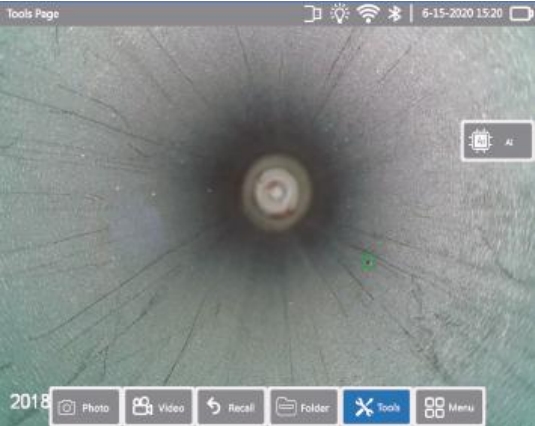Click the Tools Page title text
This screenshot has height=426, width=535.
pos(33,14)
